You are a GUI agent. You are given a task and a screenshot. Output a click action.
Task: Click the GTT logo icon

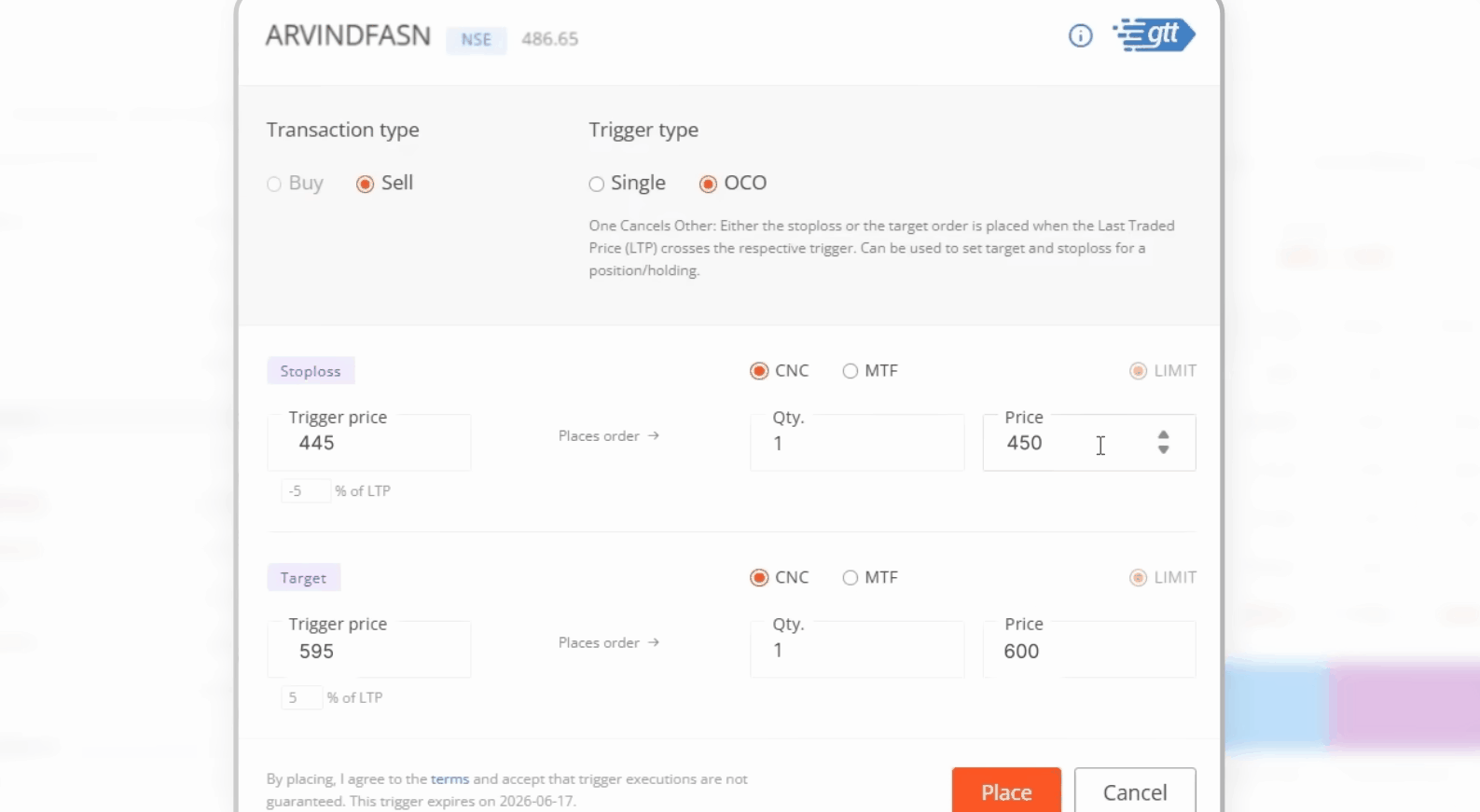pos(1154,35)
